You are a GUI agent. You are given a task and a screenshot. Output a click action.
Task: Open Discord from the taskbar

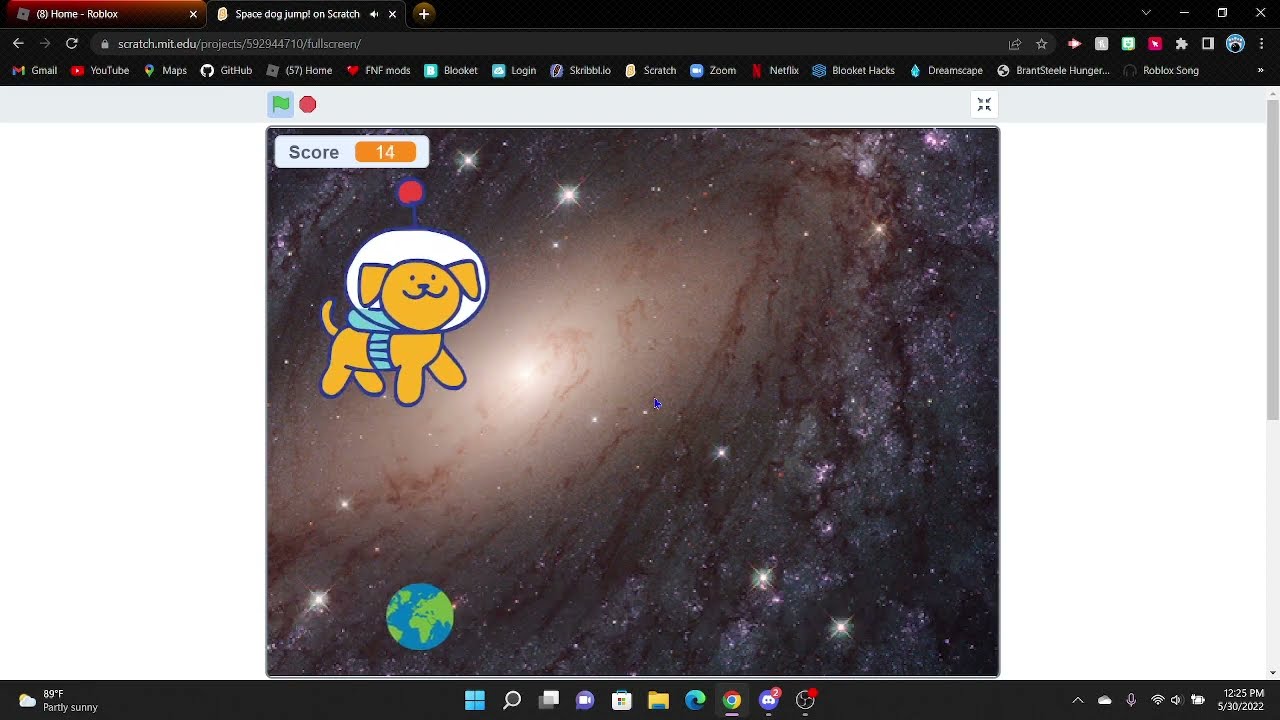(x=768, y=700)
